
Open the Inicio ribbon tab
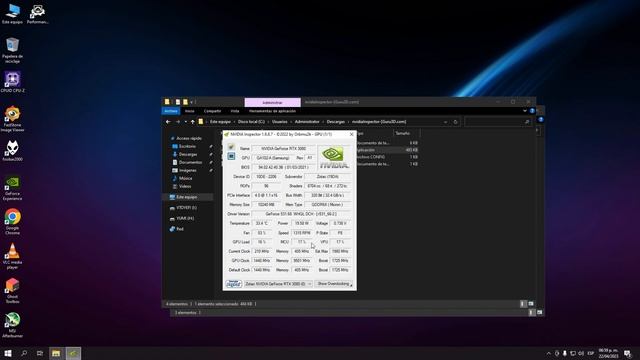pyautogui.click(x=189, y=111)
